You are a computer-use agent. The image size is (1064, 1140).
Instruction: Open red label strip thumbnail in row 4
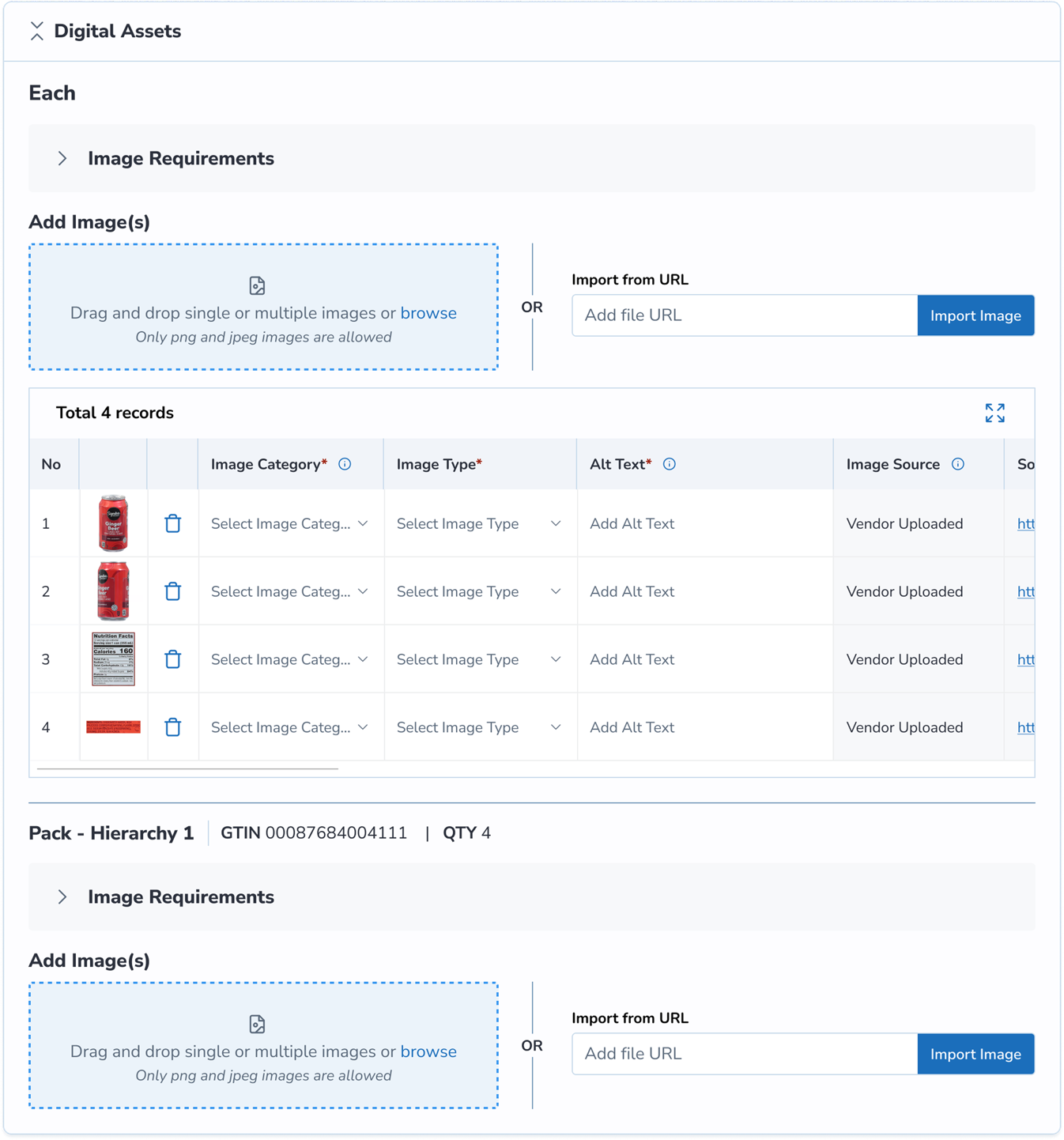coord(113,727)
